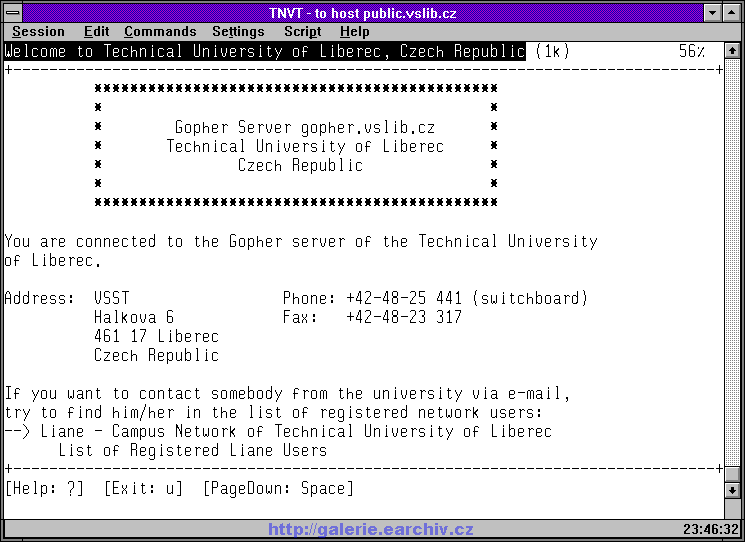Click the scrollbar down arrow
Screen dimensions: 745x542
pos(732,490)
